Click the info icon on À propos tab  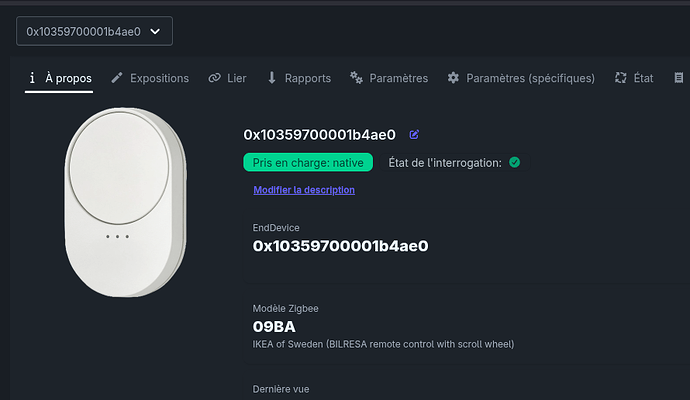coord(33,78)
